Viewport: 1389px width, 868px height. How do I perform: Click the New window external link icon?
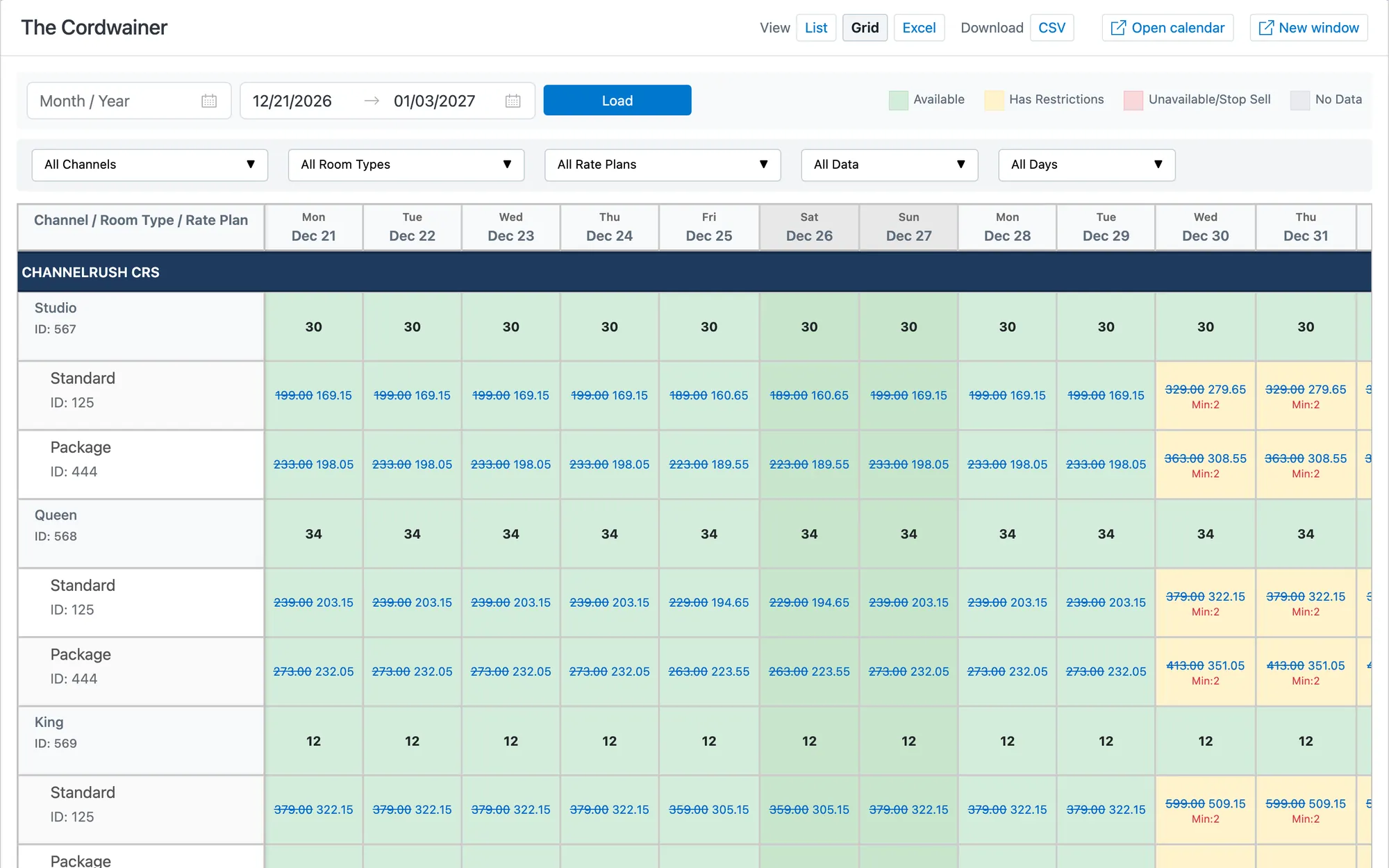pos(1266,28)
